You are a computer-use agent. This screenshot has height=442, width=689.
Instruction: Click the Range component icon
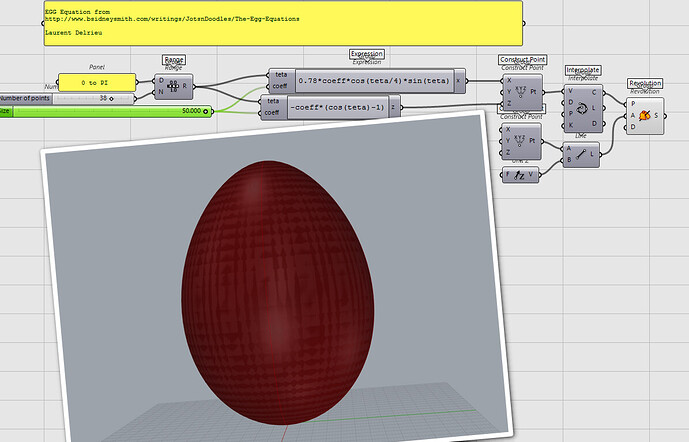click(173, 86)
